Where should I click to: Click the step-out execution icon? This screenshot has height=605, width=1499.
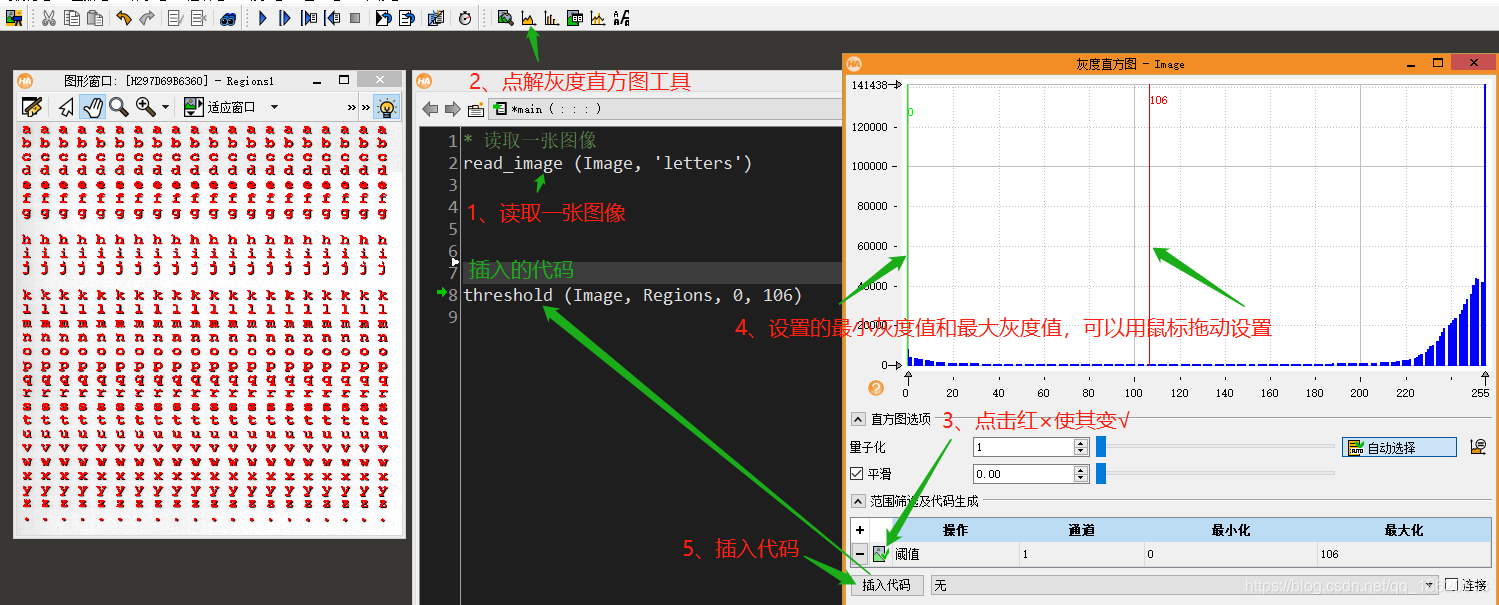coord(332,18)
